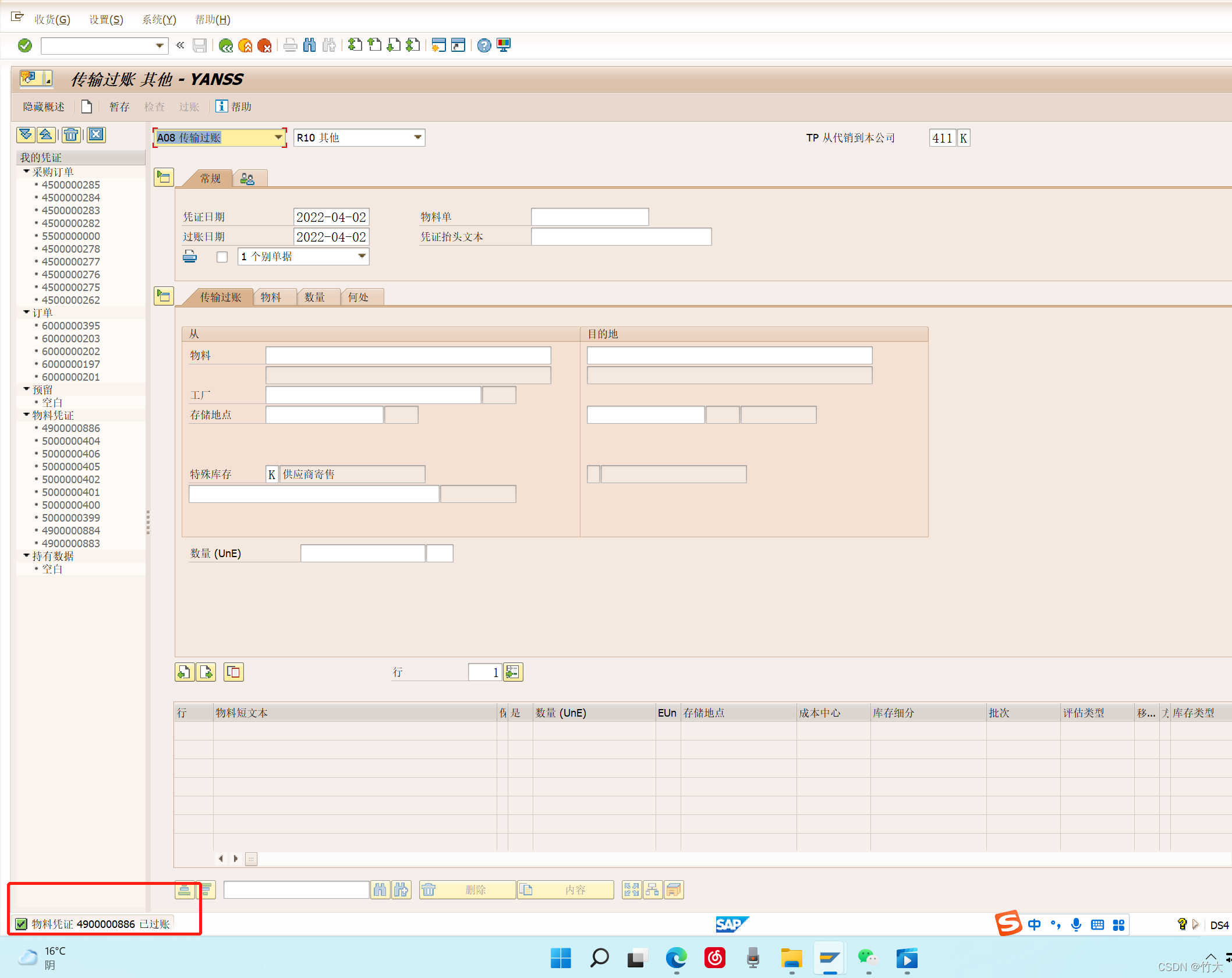Open the 设置(S) menu

tap(106, 19)
